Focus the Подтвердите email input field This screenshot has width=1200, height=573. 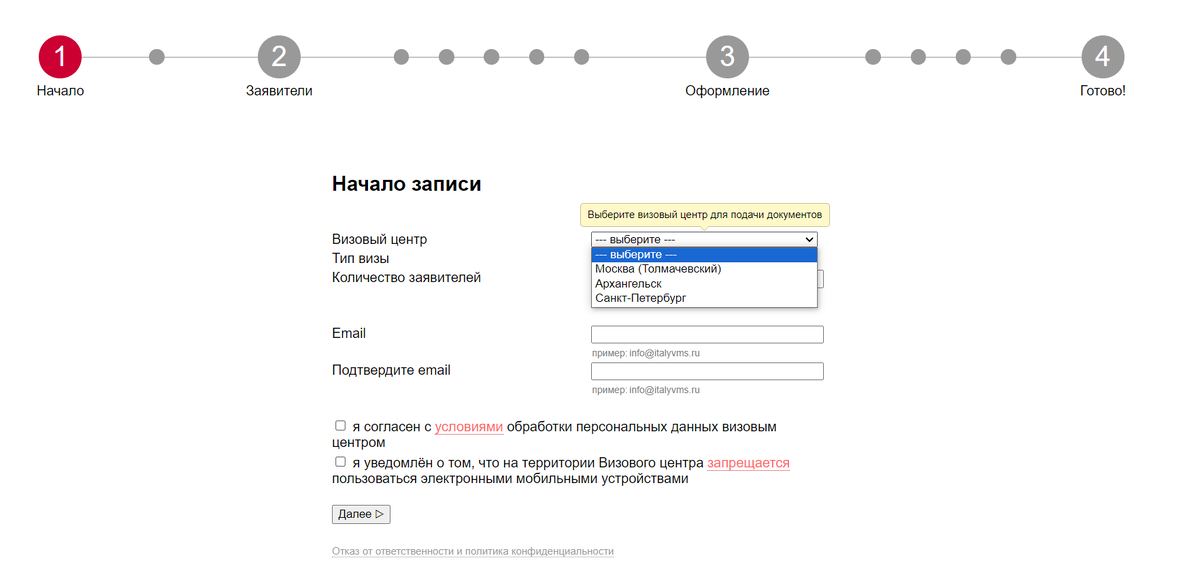pyautogui.click(x=707, y=371)
